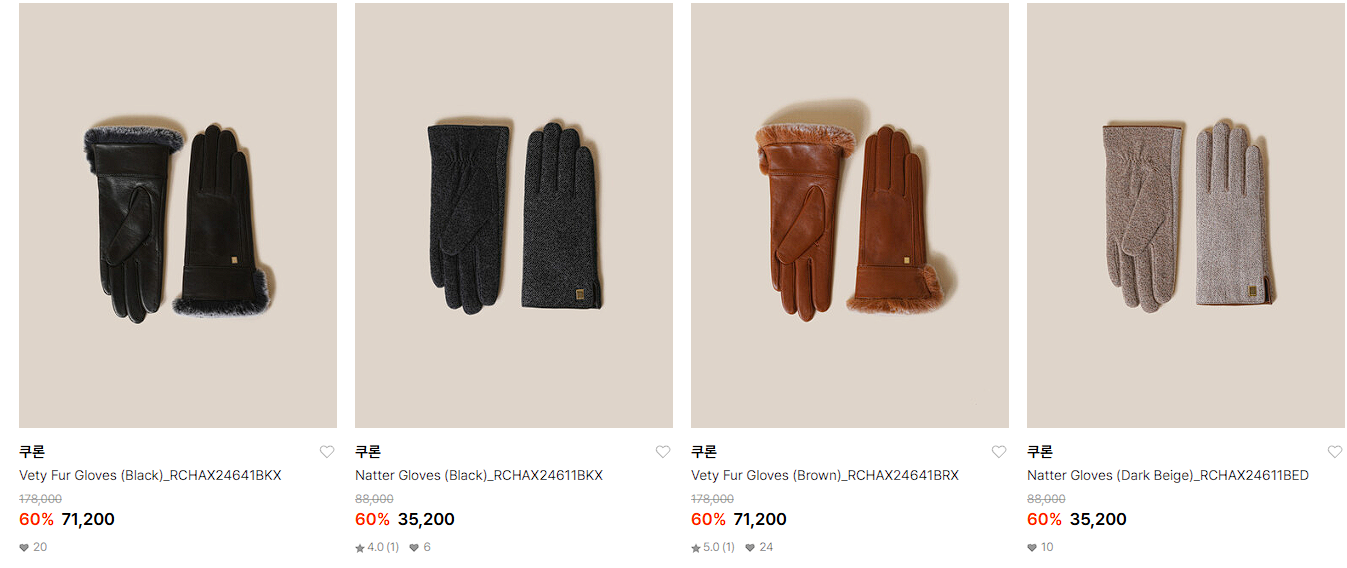Click the star rating 5.0 icon
The image size is (1347, 568).
696,548
